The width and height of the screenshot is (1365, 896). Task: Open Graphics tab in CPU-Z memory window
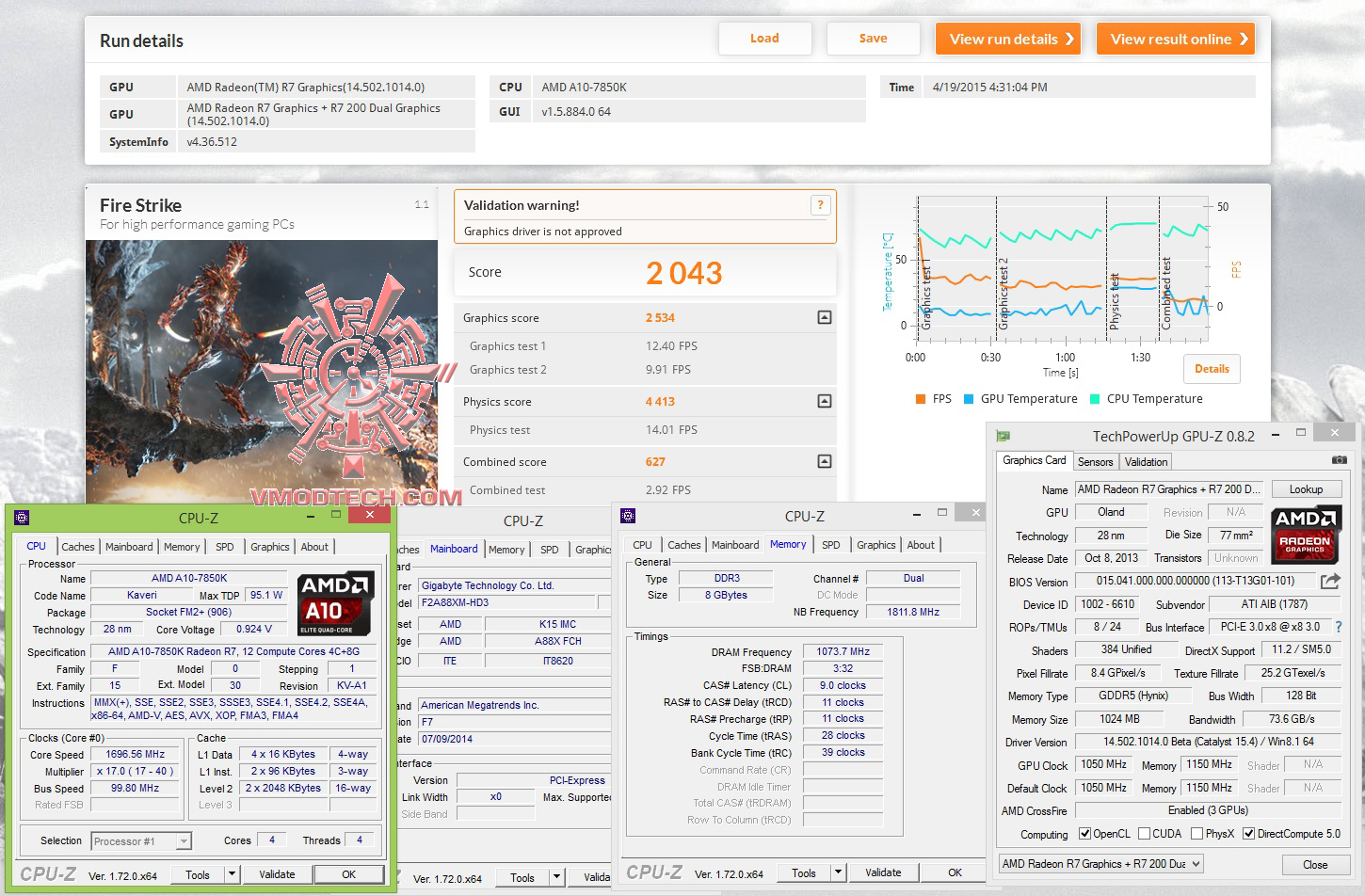coord(875,545)
